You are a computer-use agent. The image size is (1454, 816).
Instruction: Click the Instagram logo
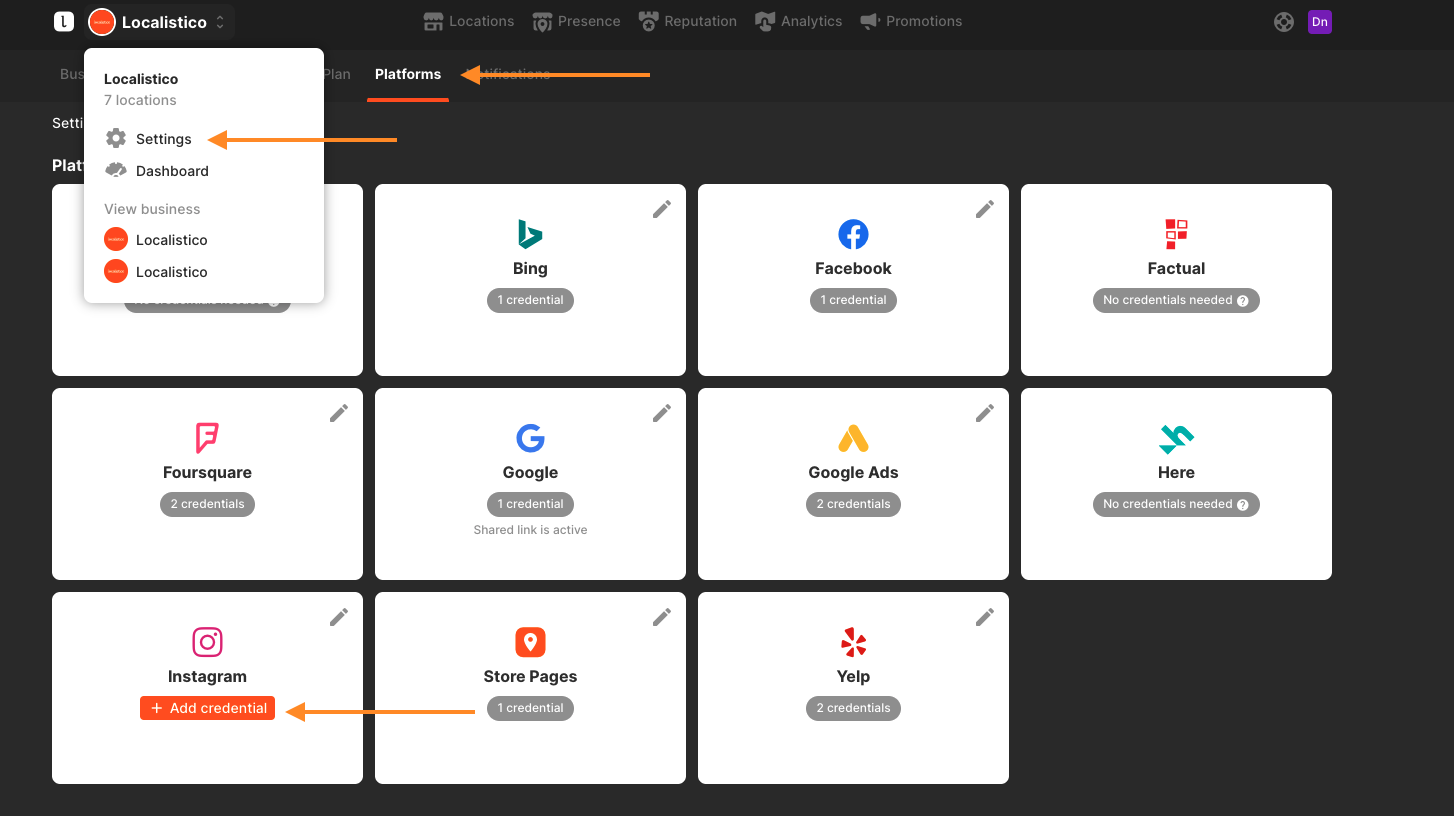207,642
